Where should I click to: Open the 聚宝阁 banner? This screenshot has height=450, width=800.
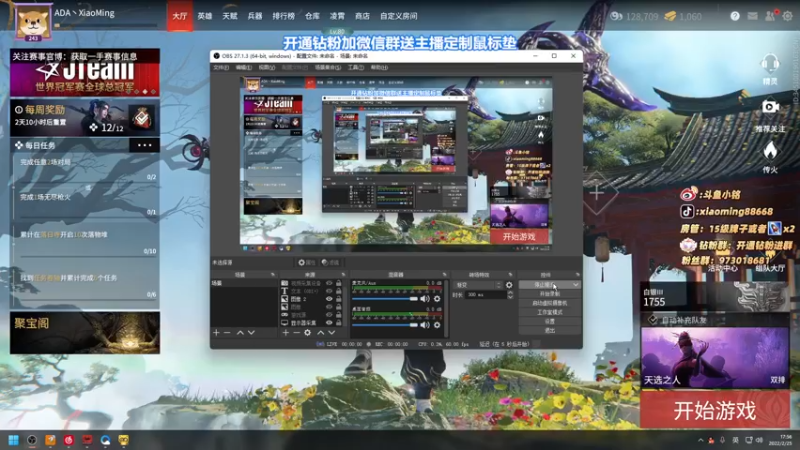(x=85, y=333)
